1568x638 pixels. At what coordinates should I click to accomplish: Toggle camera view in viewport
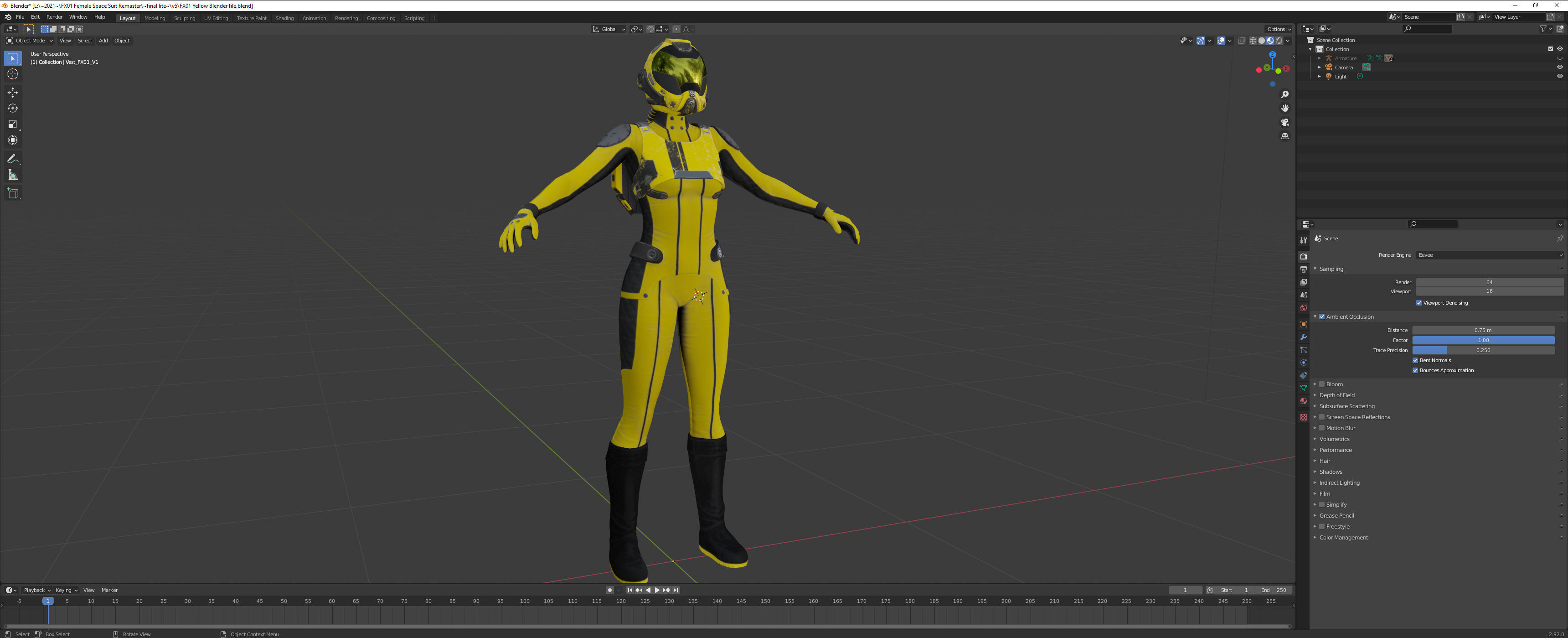(x=1284, y=122)
